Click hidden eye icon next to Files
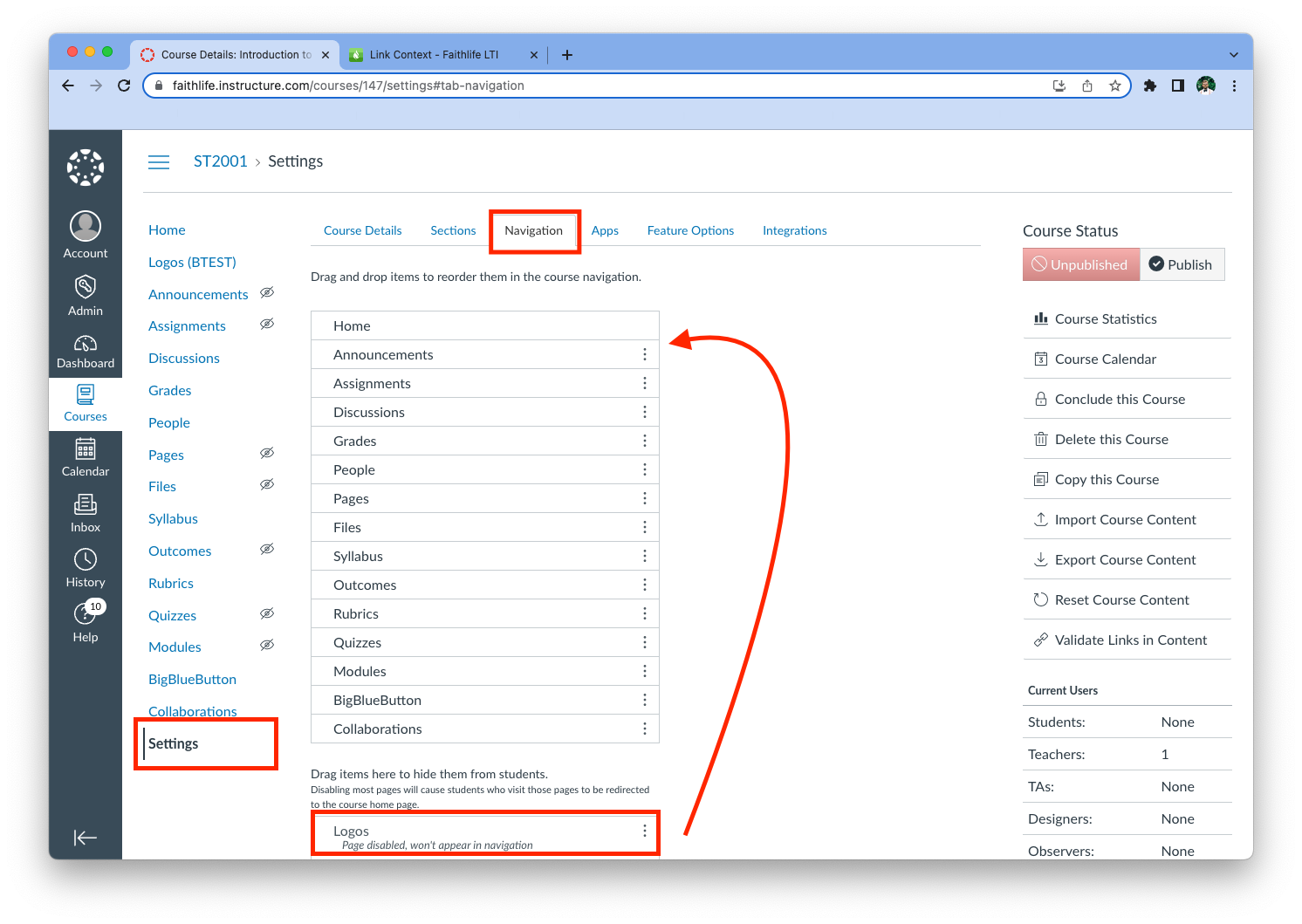Image resolution: width=1302 pixels, height=924 pixels. click(x=267, y=484)
